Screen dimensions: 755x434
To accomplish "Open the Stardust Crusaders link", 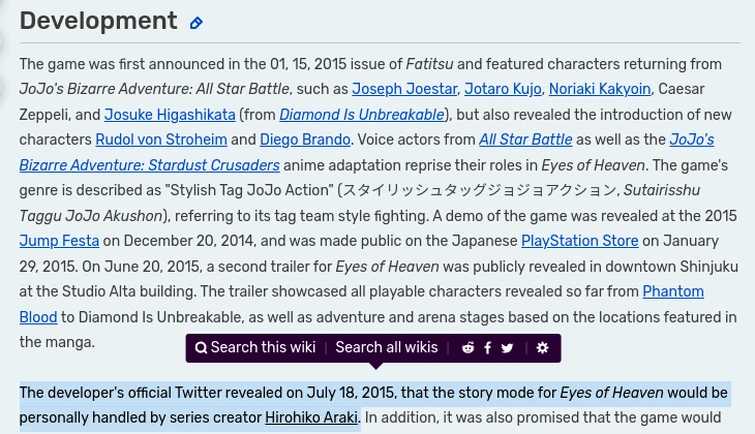I will (x=149, y=166).
